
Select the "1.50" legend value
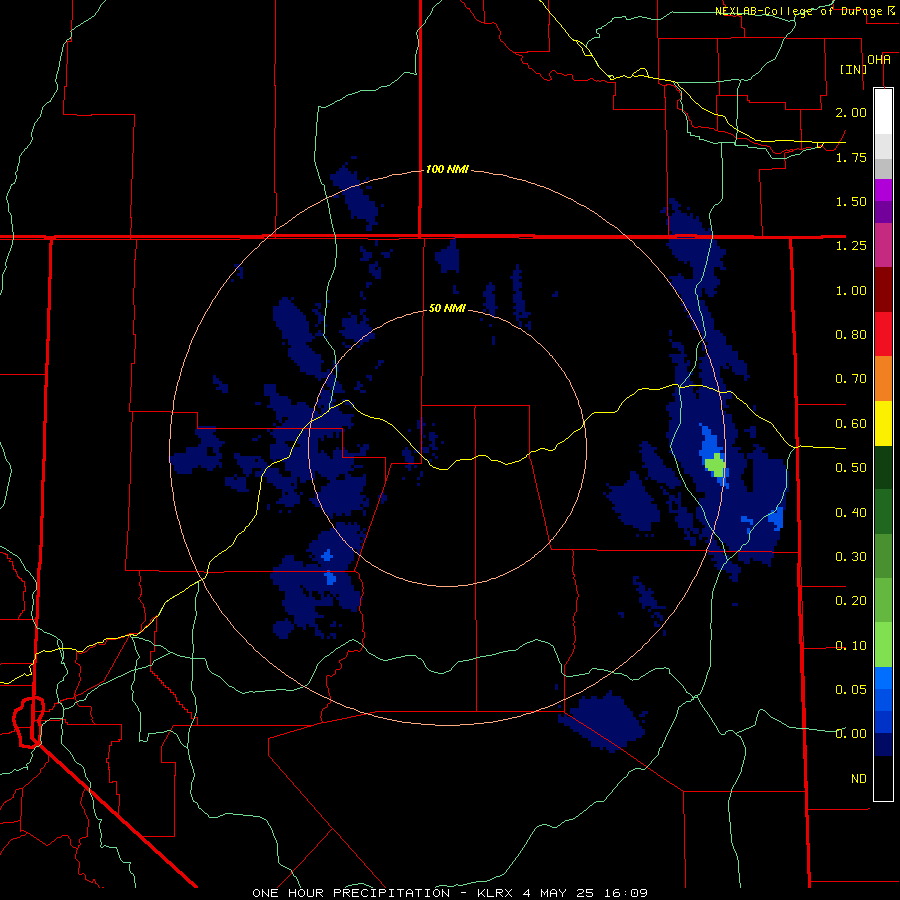851,201
